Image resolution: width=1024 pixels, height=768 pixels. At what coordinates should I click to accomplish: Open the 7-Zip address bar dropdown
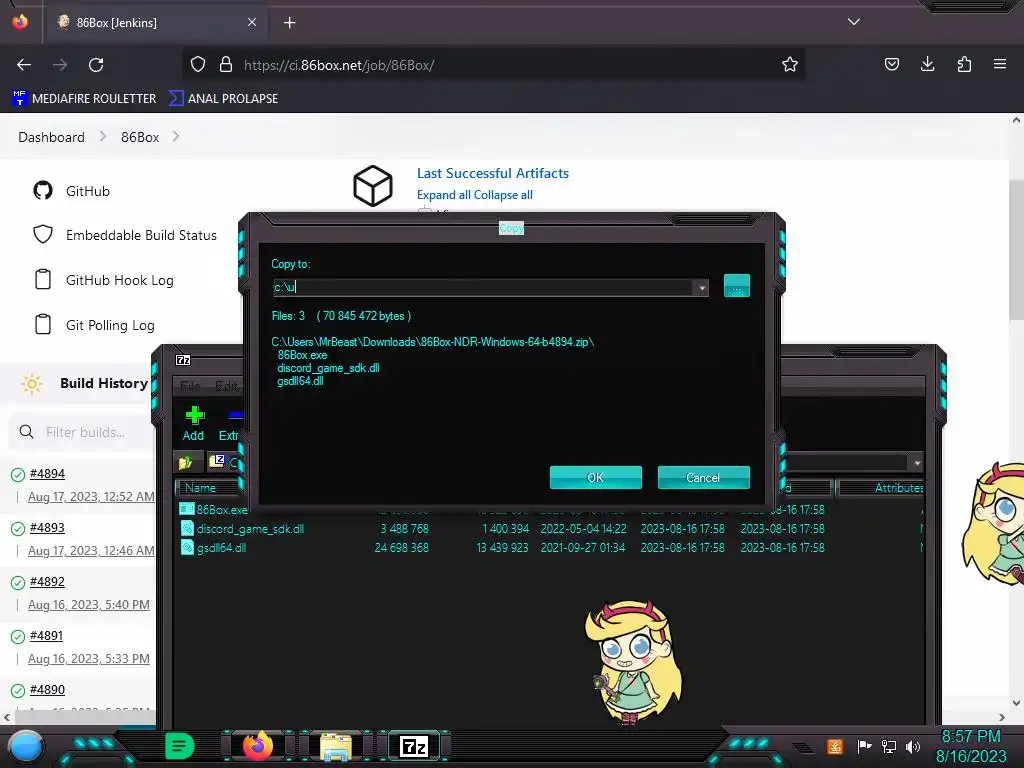pyautogui.click(x=917, y=463)
